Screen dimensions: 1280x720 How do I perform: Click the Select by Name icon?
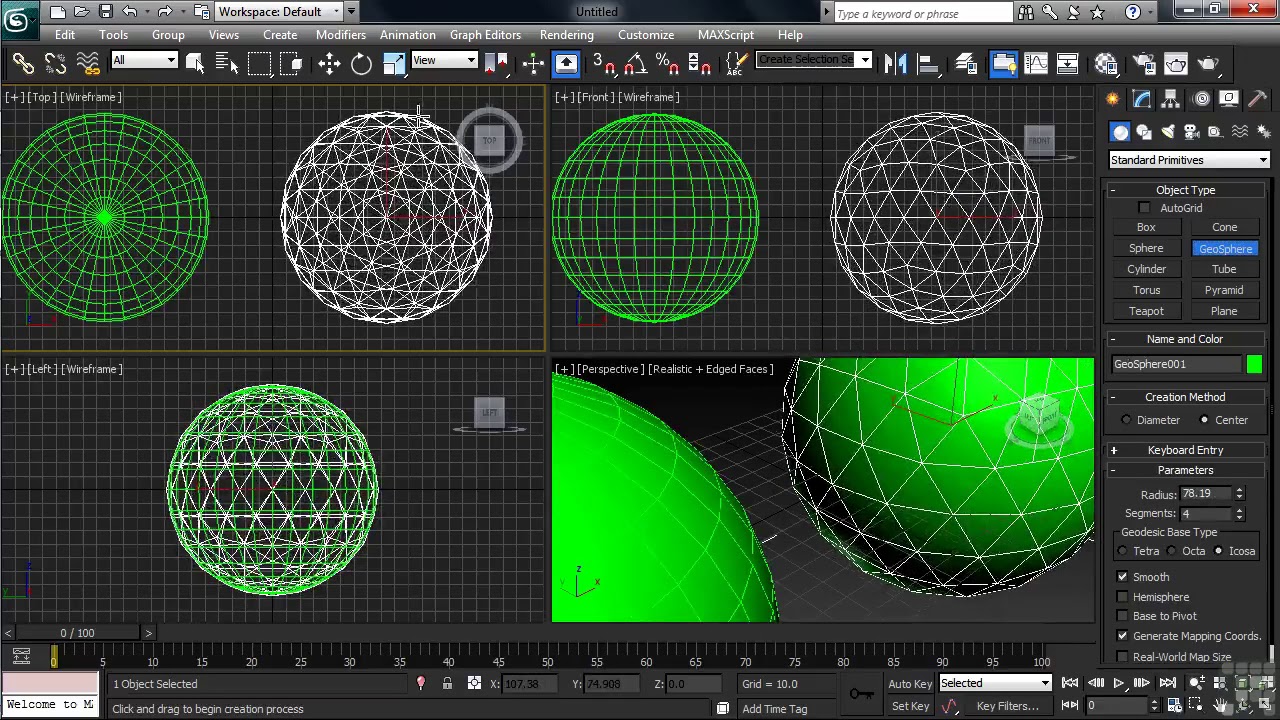pos(227,64)
